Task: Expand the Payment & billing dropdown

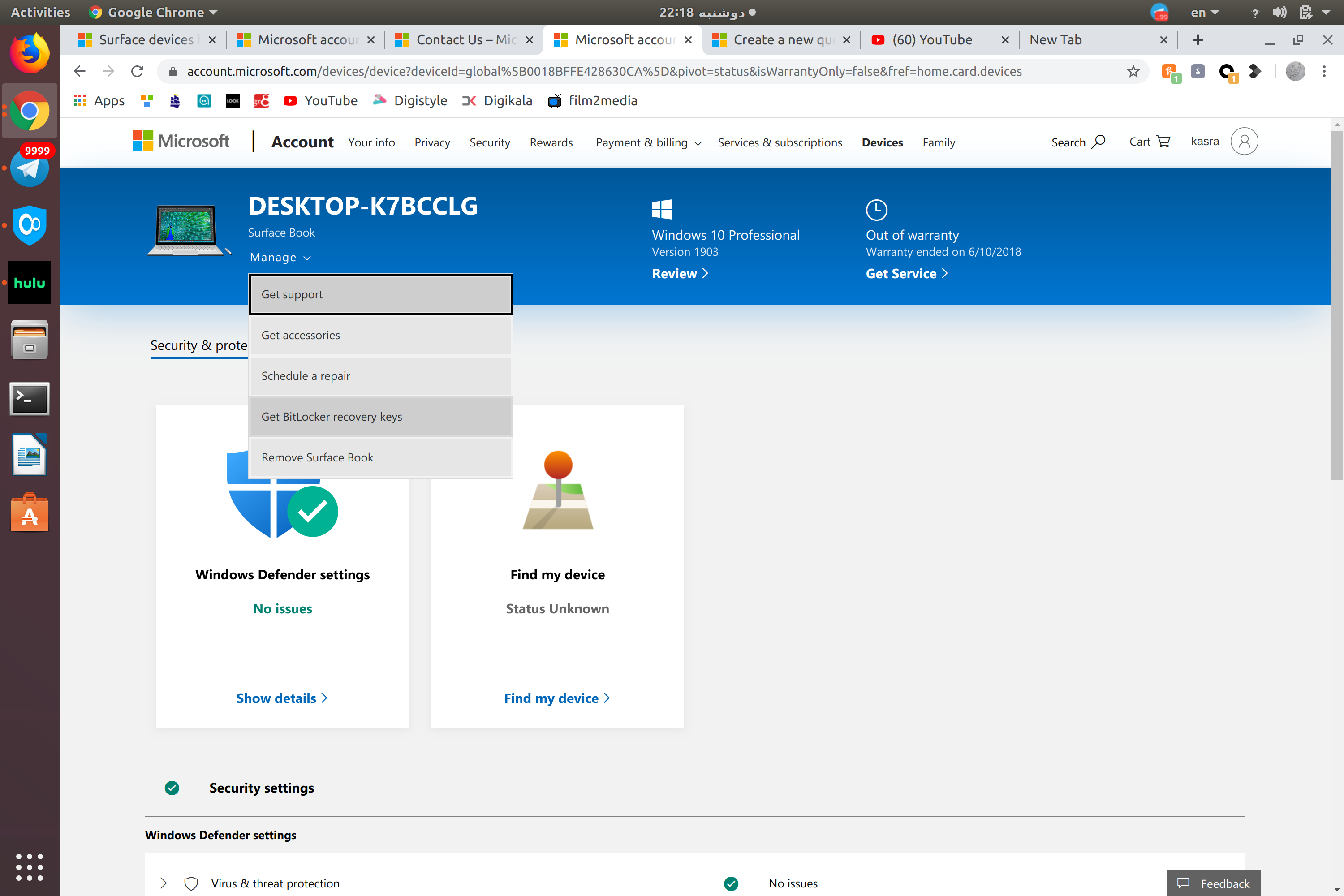Action: point(645,142)
